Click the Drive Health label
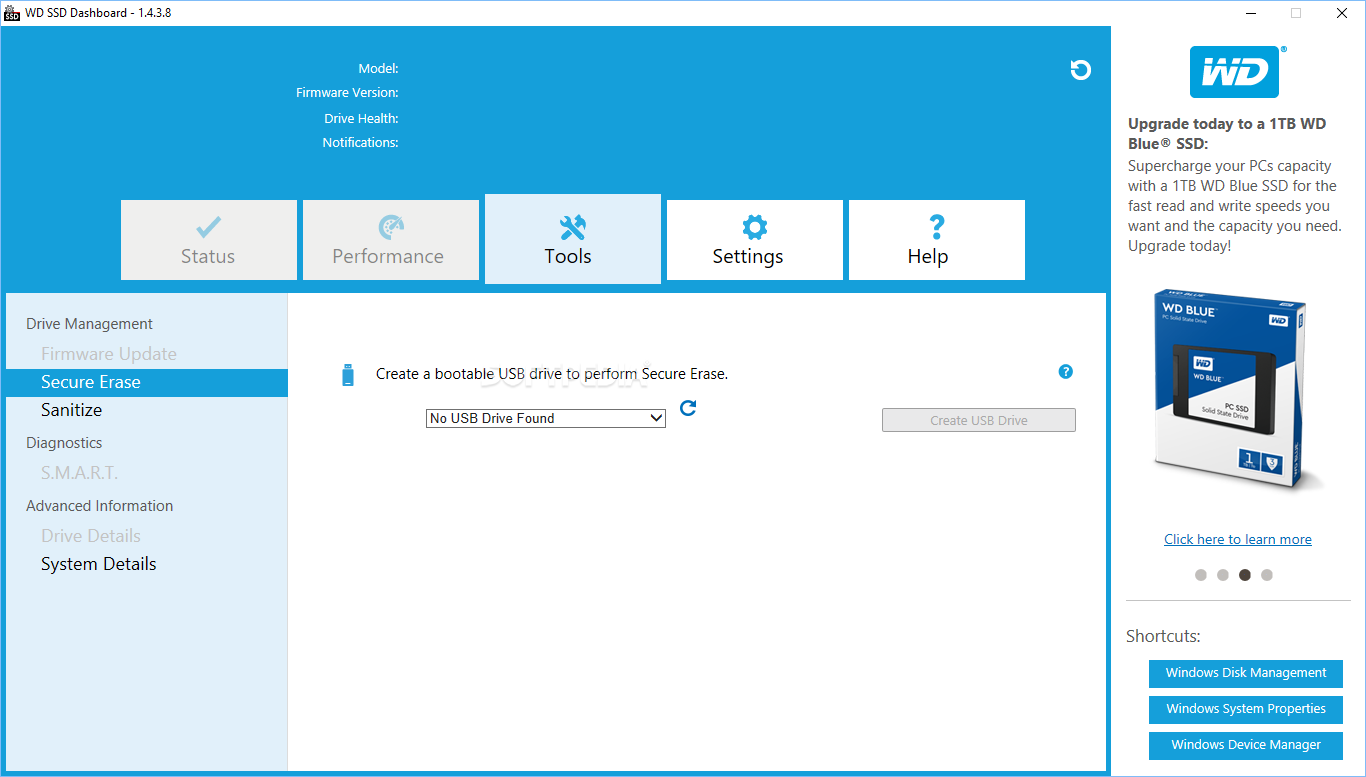This screenshot has height=777, width=1366. coord(361,119)
